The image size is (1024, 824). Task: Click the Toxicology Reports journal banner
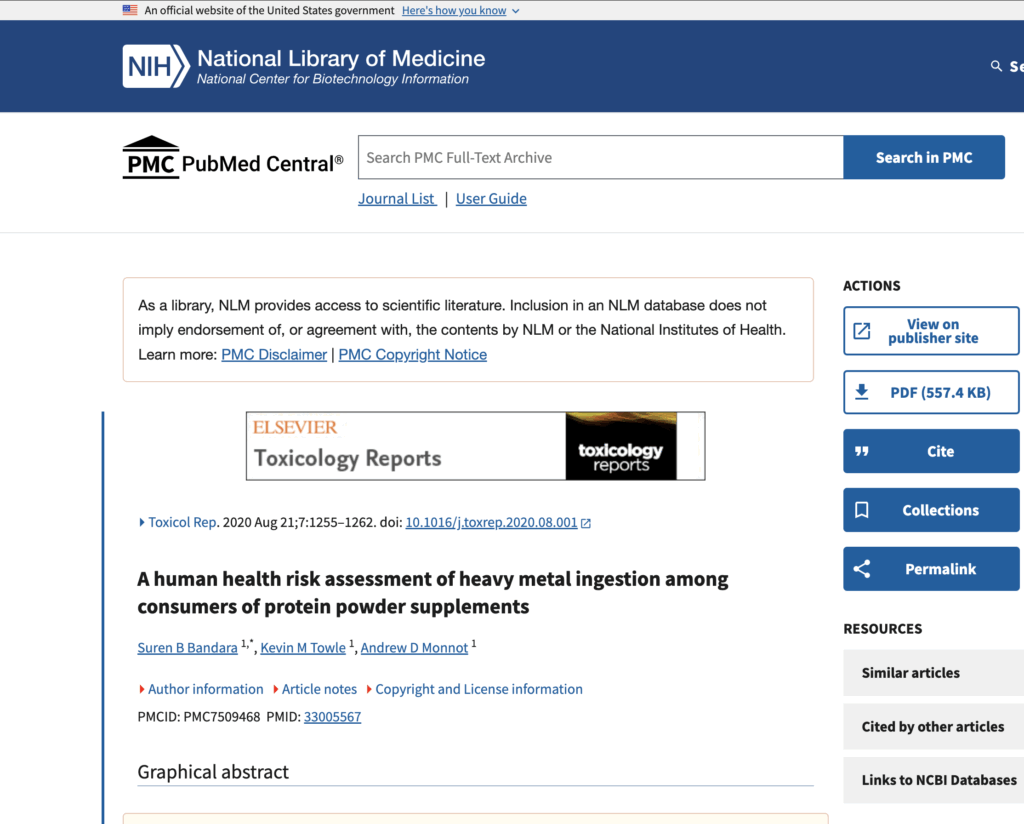point(475,446)
